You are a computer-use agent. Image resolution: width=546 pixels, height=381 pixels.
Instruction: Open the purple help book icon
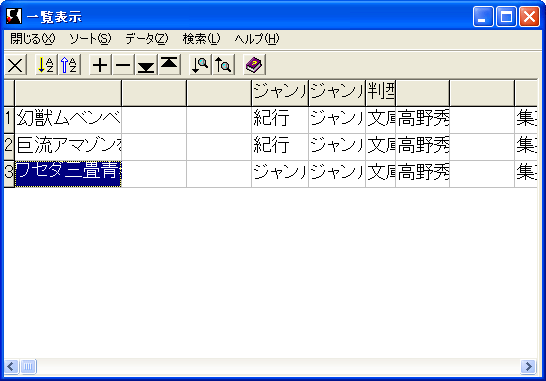click(x=255, y=65)
